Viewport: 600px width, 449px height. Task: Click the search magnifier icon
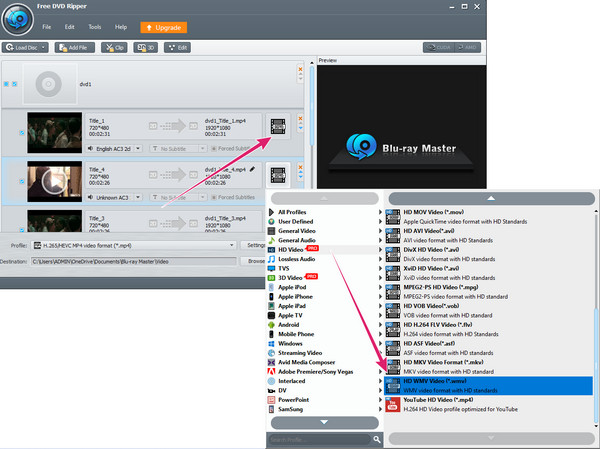coord(377,439)
